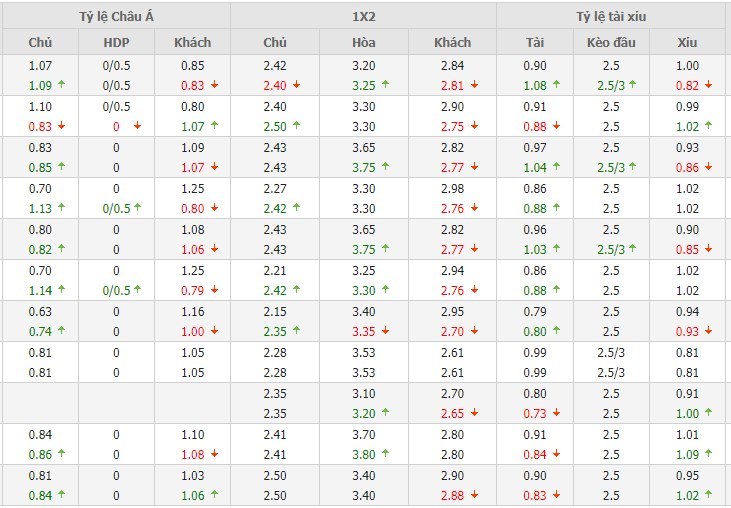Select the 1X2 column group header
Viewport: 731px width, 508px height.
tap(365, 16)
